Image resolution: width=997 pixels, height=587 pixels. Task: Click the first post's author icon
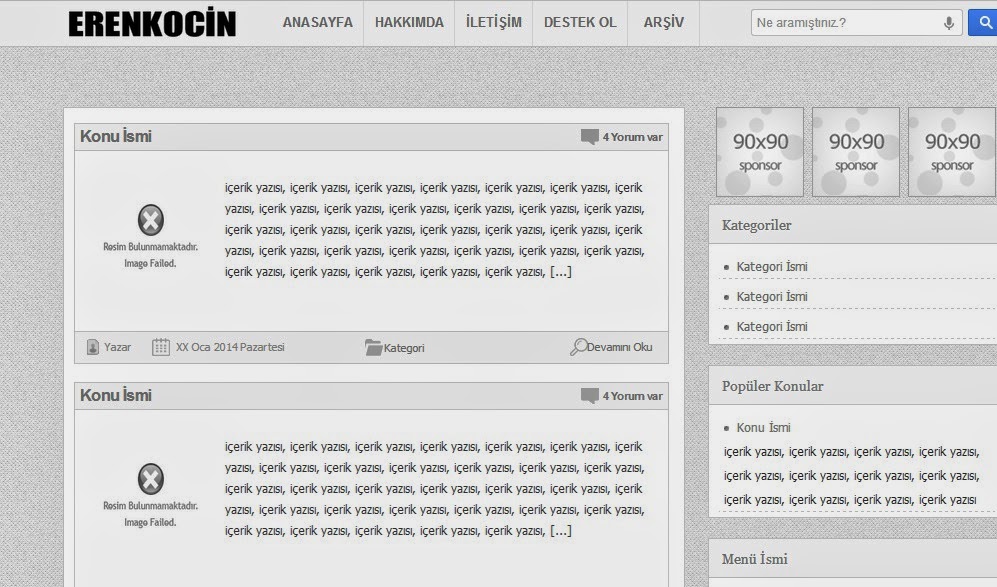tap(93, 347)
